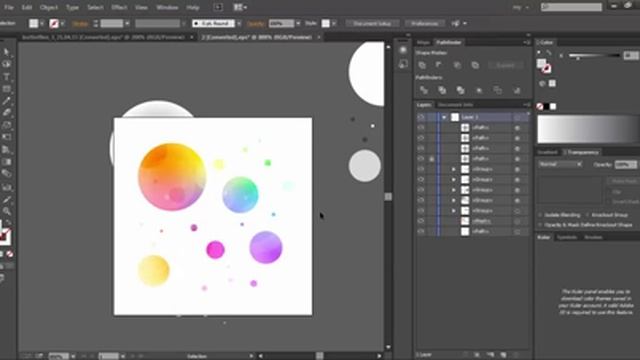The width and height of the screenshot is (640, 360).
Task: Toggle visibility eye of Layer 1
Action: (421, 118)
